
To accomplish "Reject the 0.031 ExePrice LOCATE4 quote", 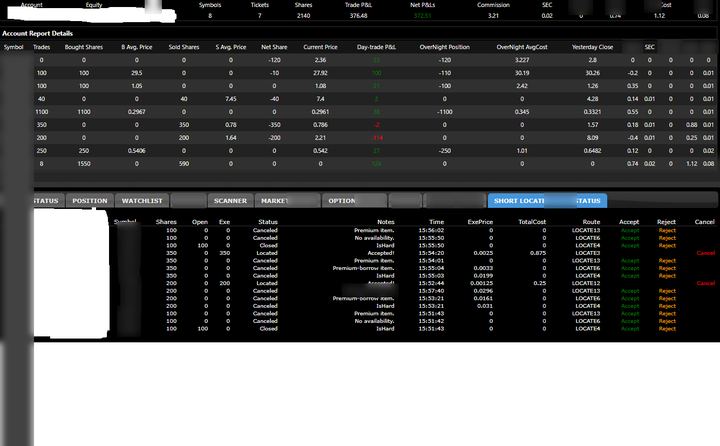I will [667, 306].
